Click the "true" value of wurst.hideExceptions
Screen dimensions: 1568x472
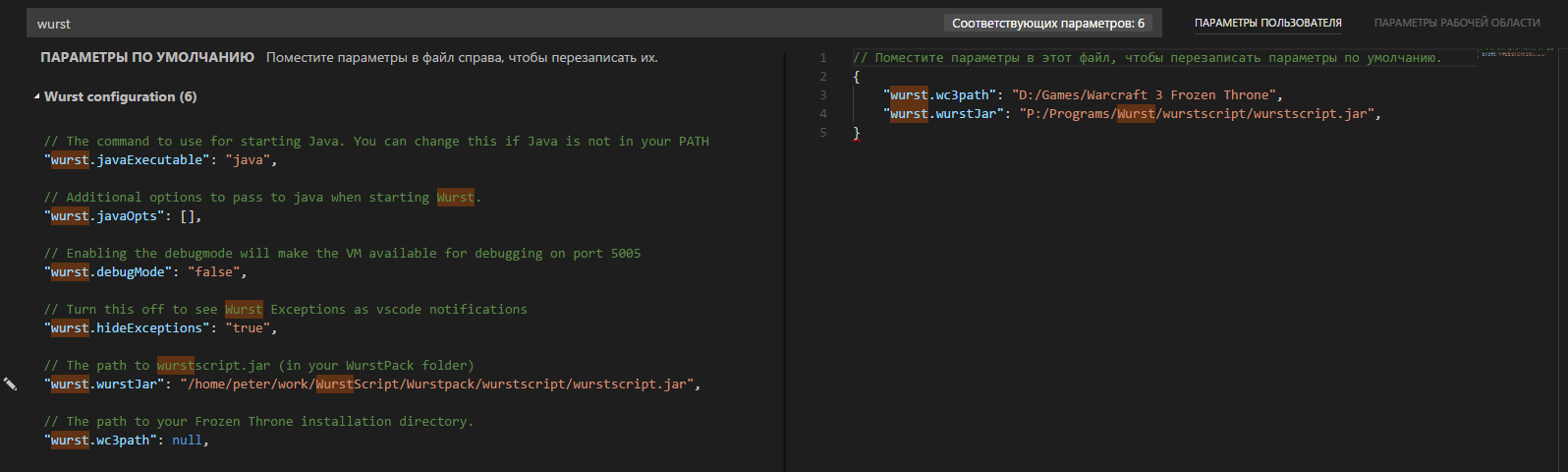(x=248, y=328)
